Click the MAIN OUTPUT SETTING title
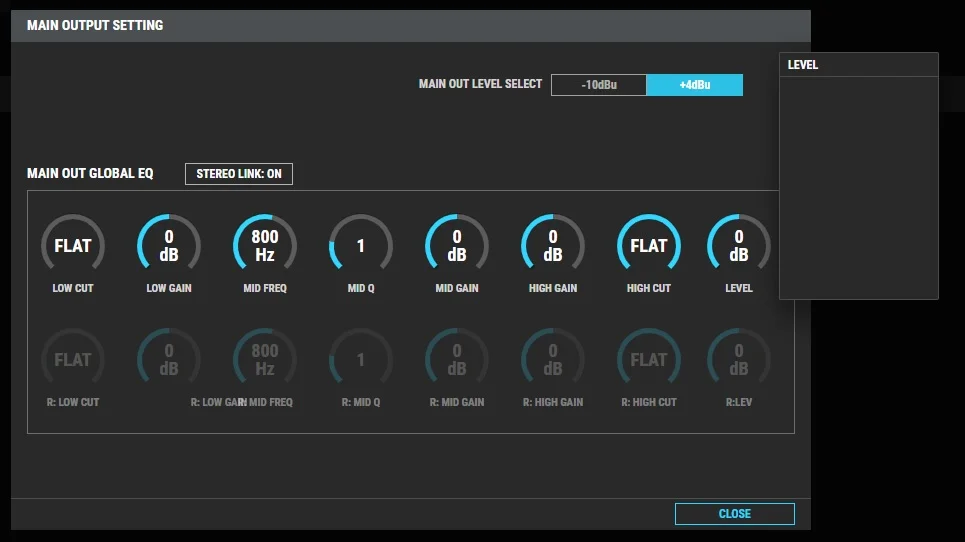The height and width of the screenshot is (542, 965). pyautogui.click(x=95, y=25)
